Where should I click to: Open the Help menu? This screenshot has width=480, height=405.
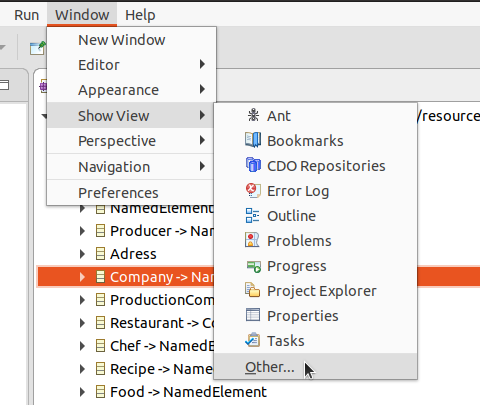(x=140, y=15)
